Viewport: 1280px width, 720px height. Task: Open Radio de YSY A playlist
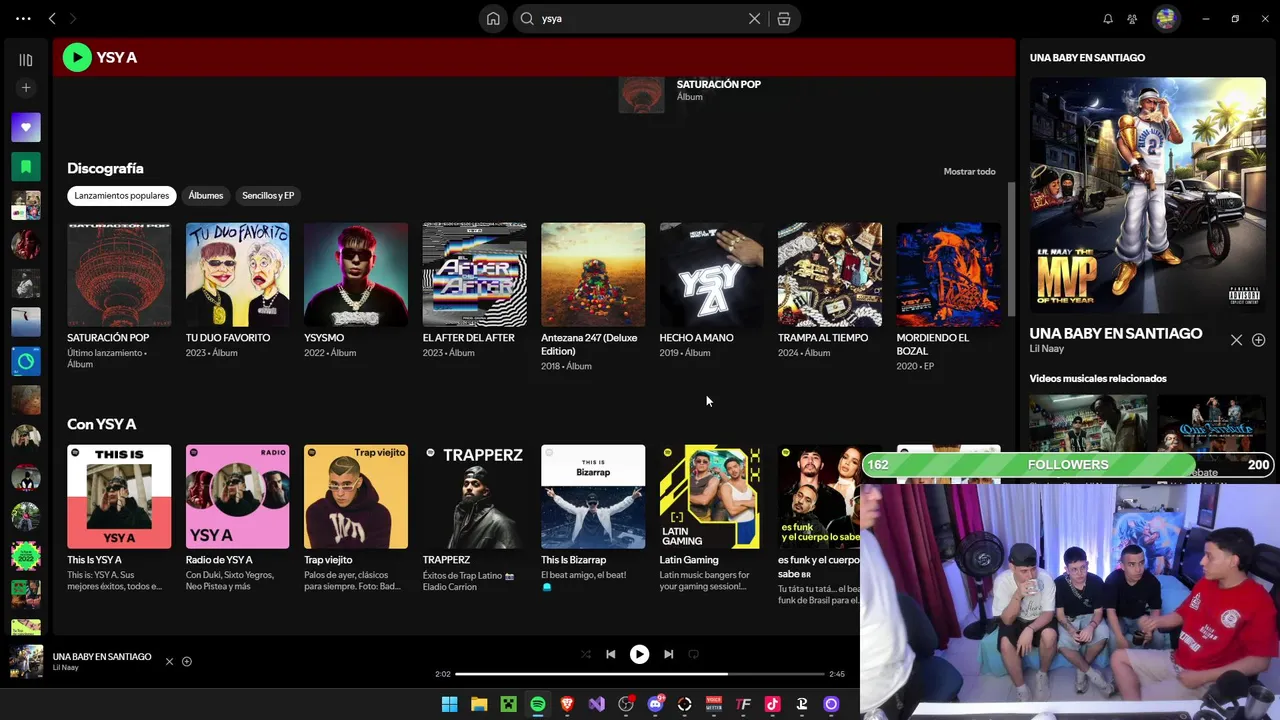(237, 496)
